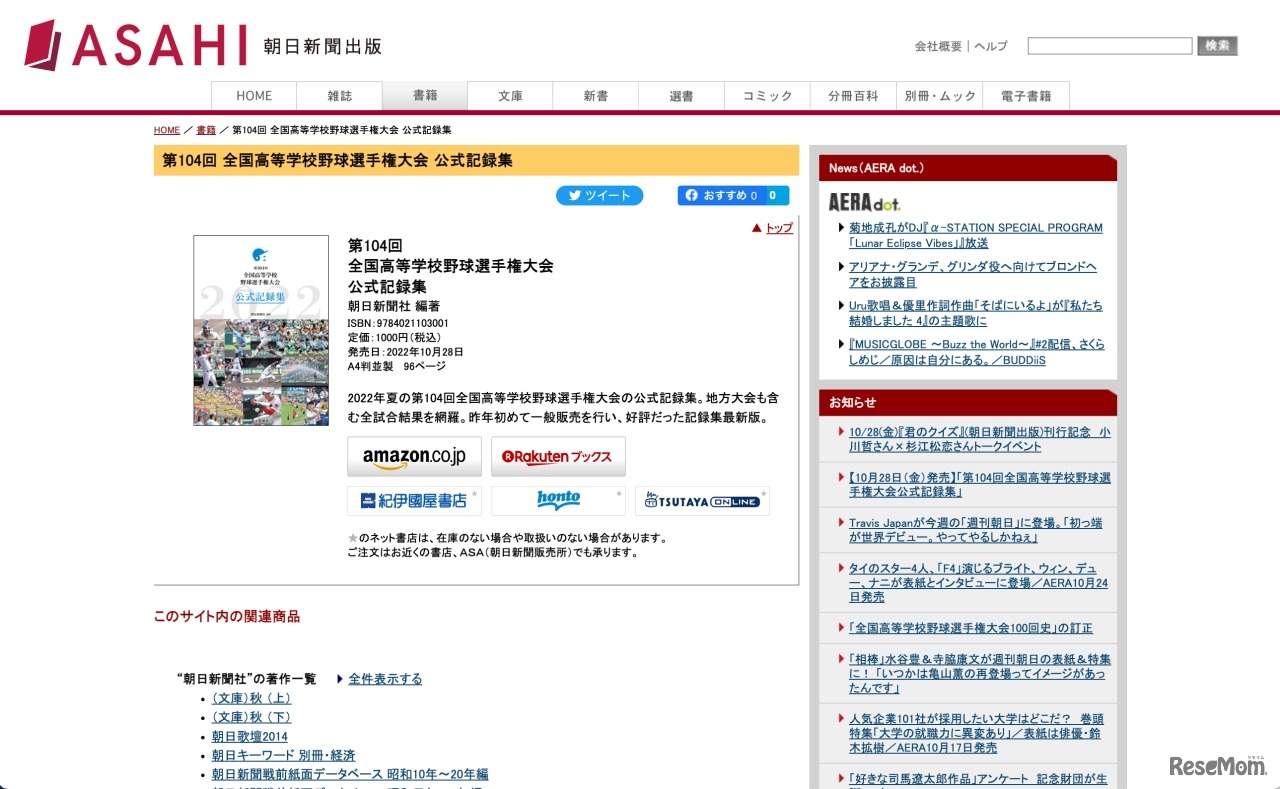
Task: Click the ASAHI logo in the header
Action: click(x=135, y=45)
